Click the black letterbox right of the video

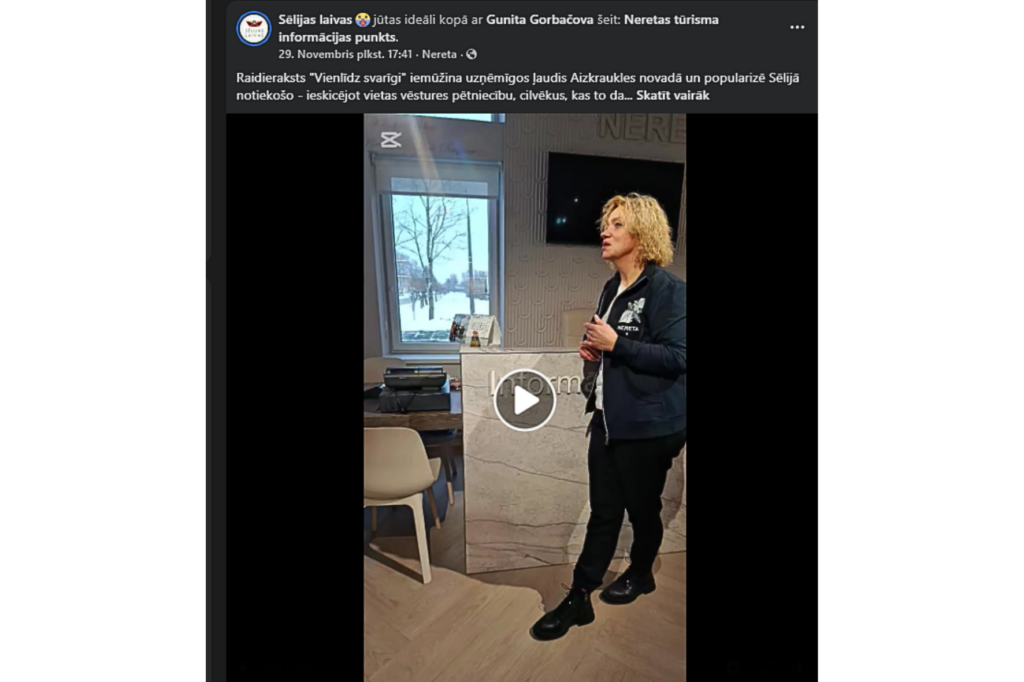coord(752,397)
